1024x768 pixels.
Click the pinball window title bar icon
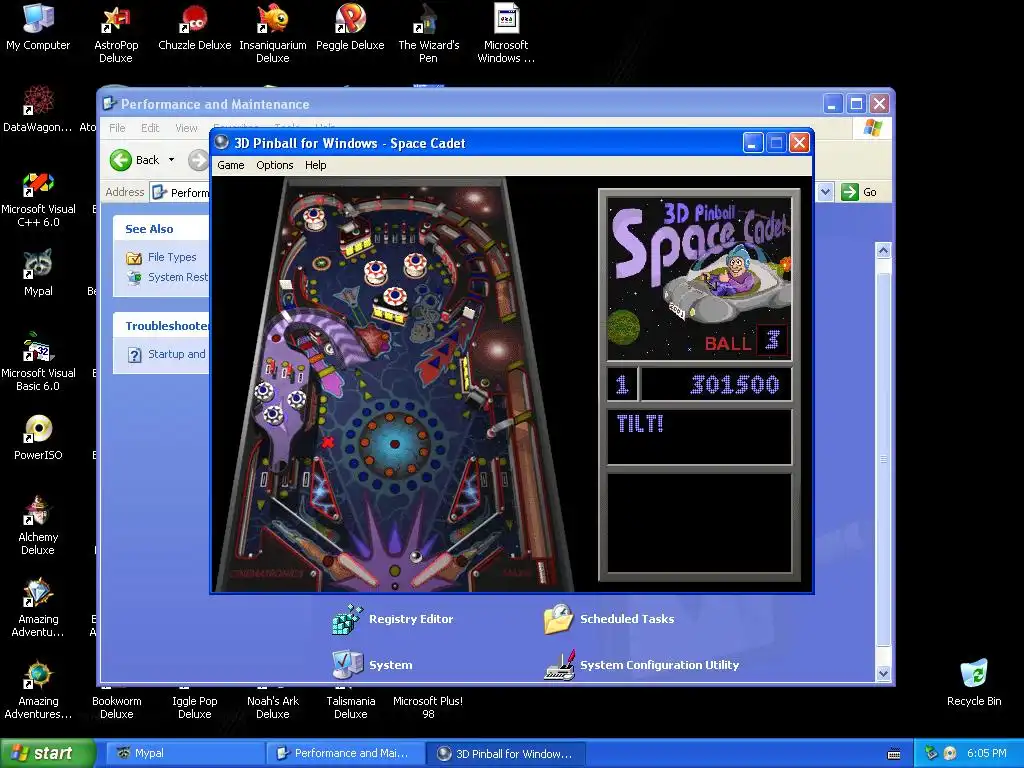(x=222, y=142)
